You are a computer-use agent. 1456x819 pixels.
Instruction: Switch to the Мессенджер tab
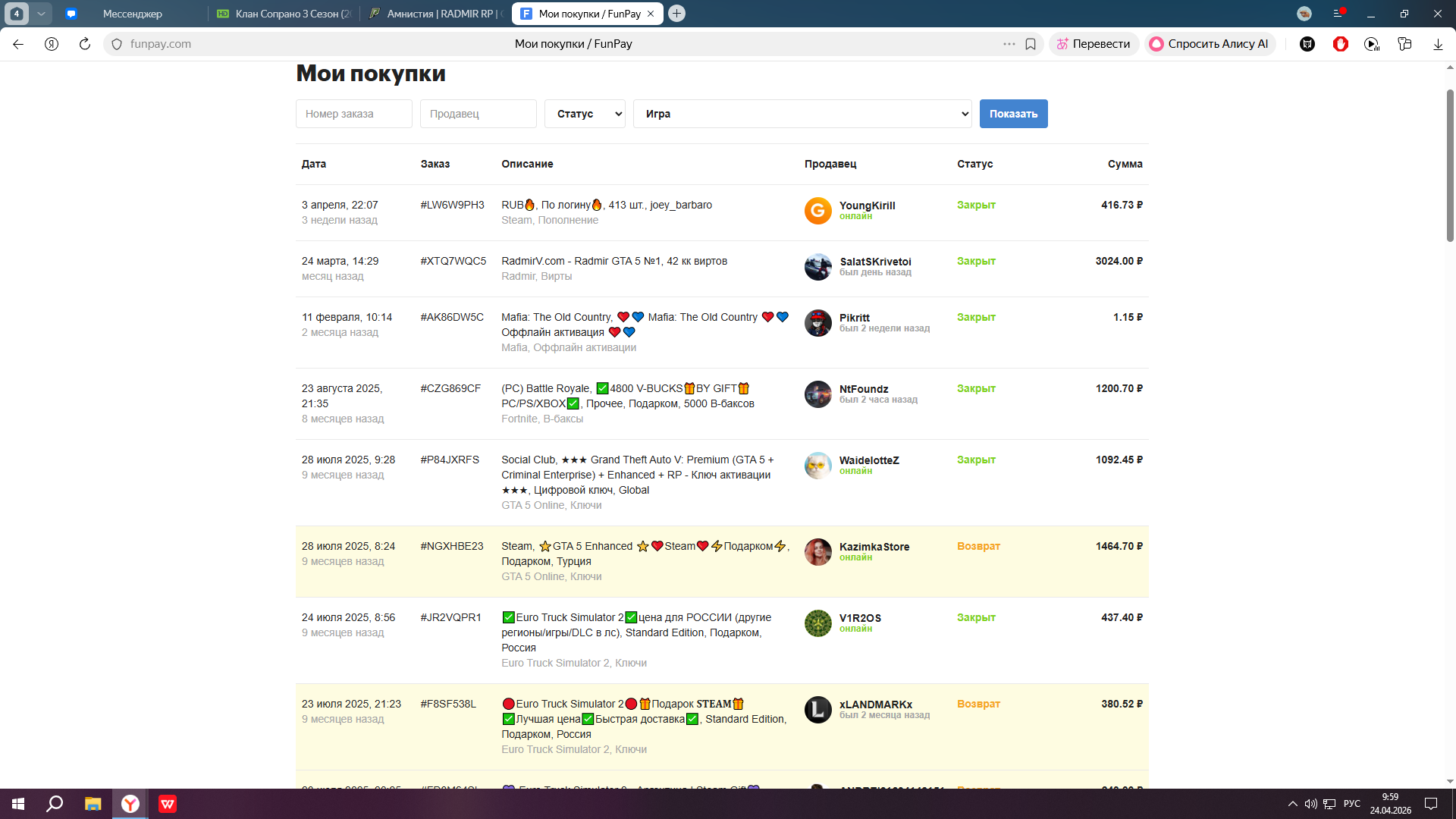click(132, 14)
